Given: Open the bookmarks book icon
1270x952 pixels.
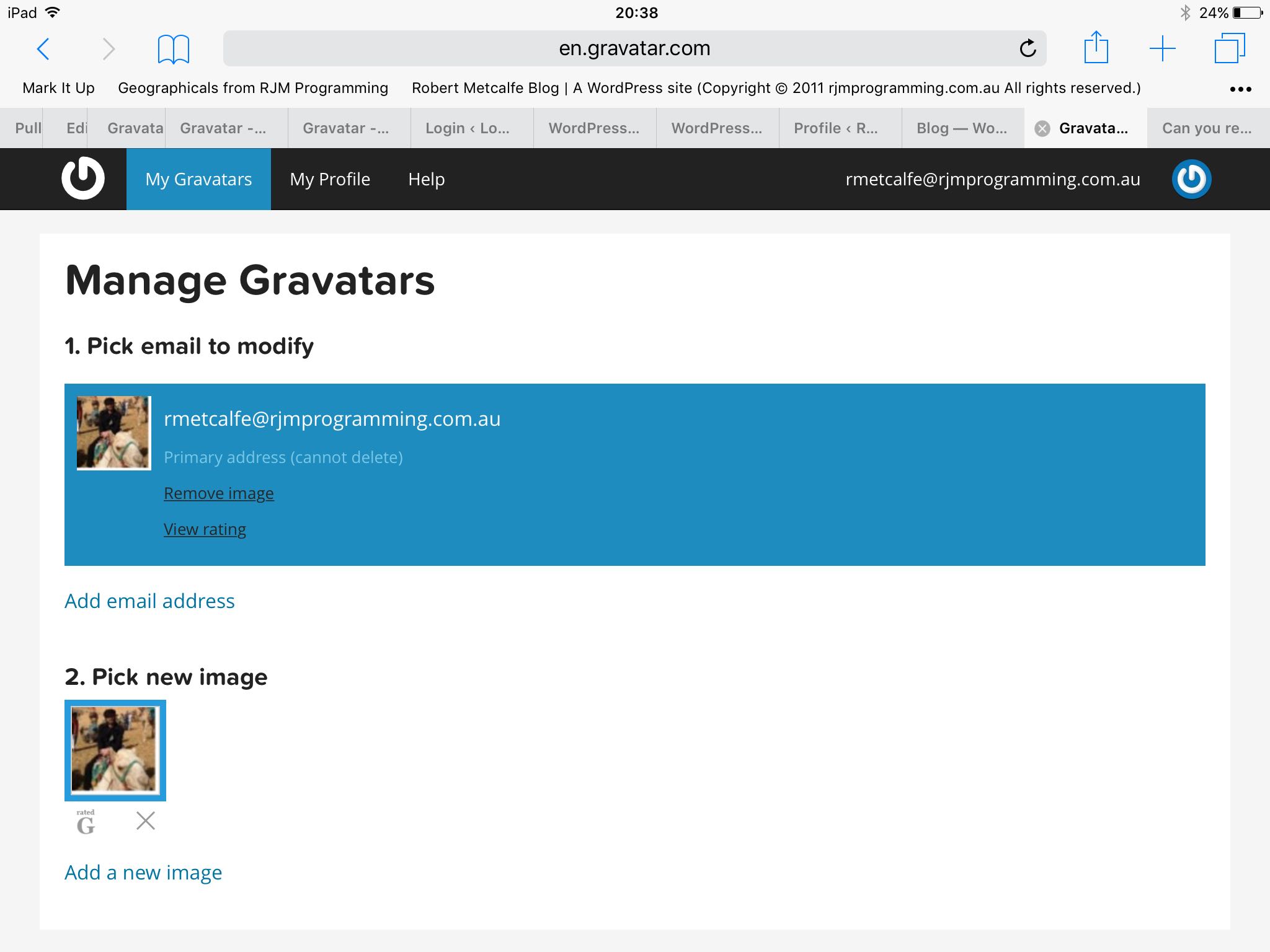Looking at the screenshot, I should click(x=174, y=49).
